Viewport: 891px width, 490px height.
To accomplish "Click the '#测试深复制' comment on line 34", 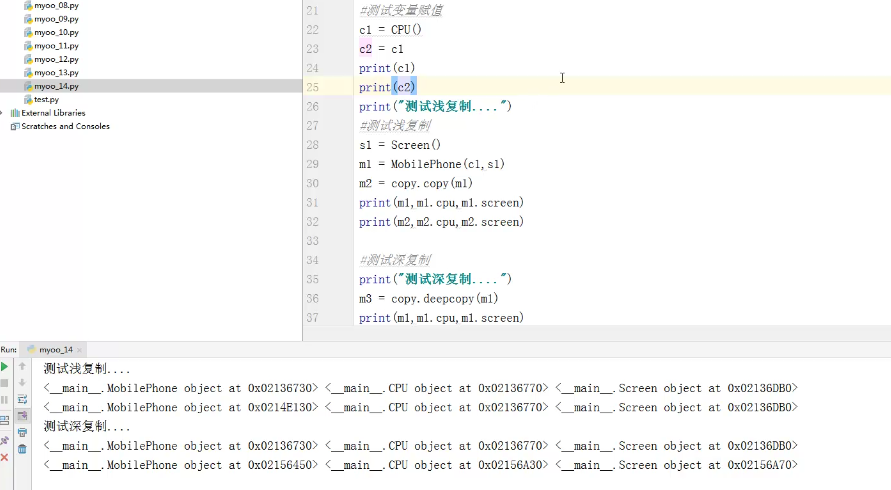I will coord(395,260).
